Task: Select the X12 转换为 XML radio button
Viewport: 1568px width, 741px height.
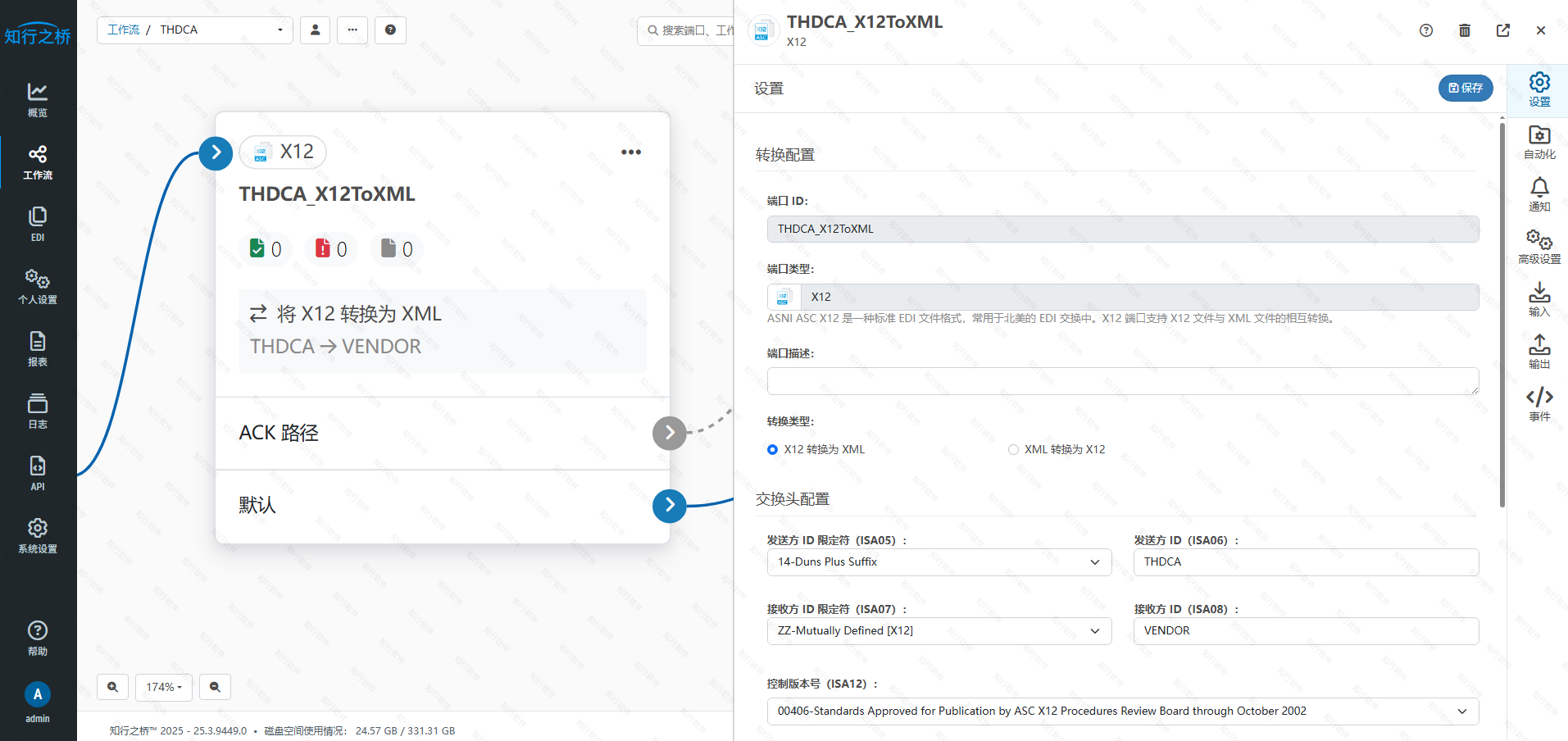Action: [x=772, y=449]
